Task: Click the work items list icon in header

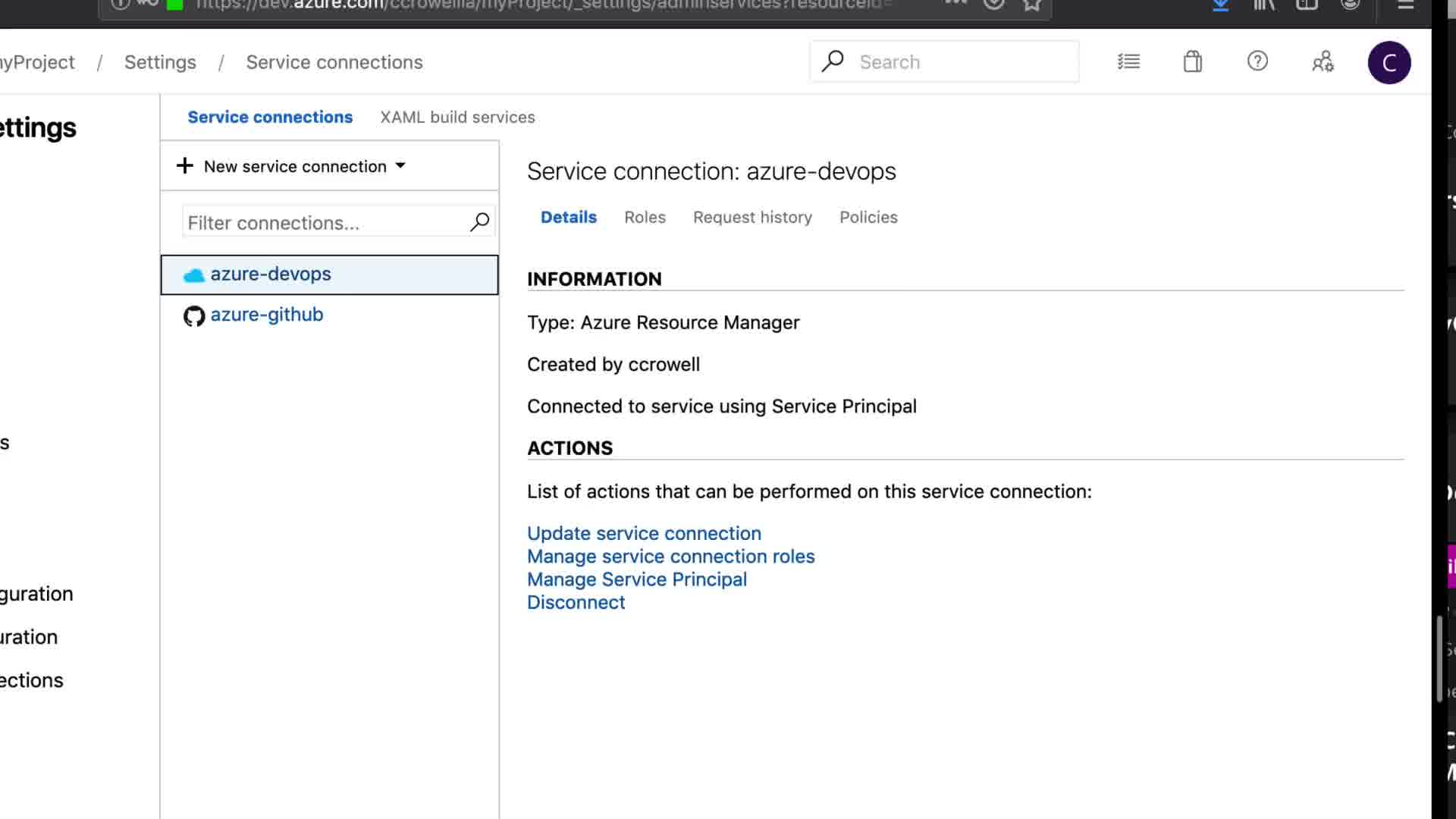Action: coord(1128,61)
